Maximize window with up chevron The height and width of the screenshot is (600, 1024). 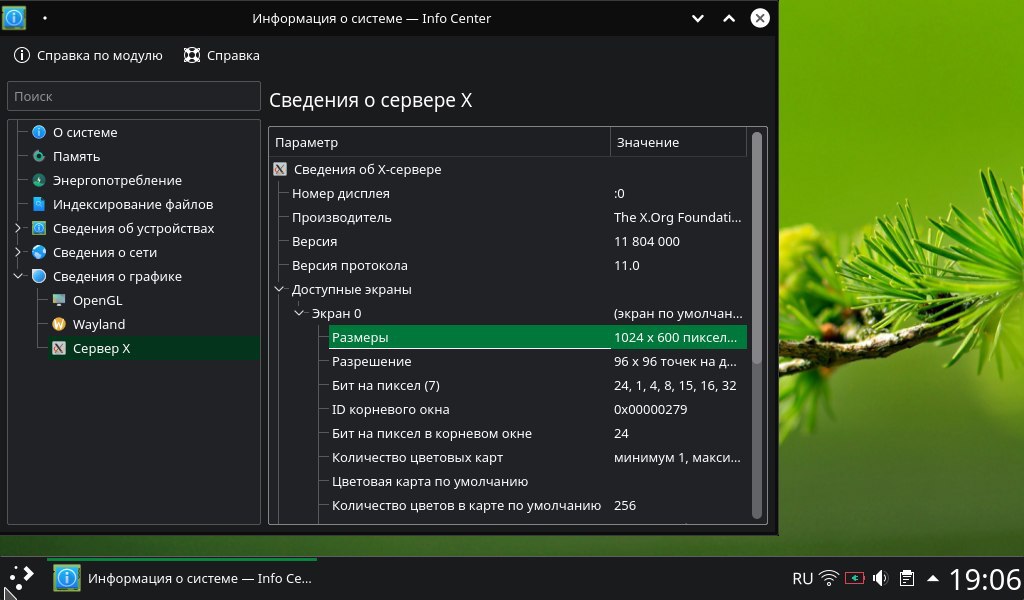click(x=729, y=18)
